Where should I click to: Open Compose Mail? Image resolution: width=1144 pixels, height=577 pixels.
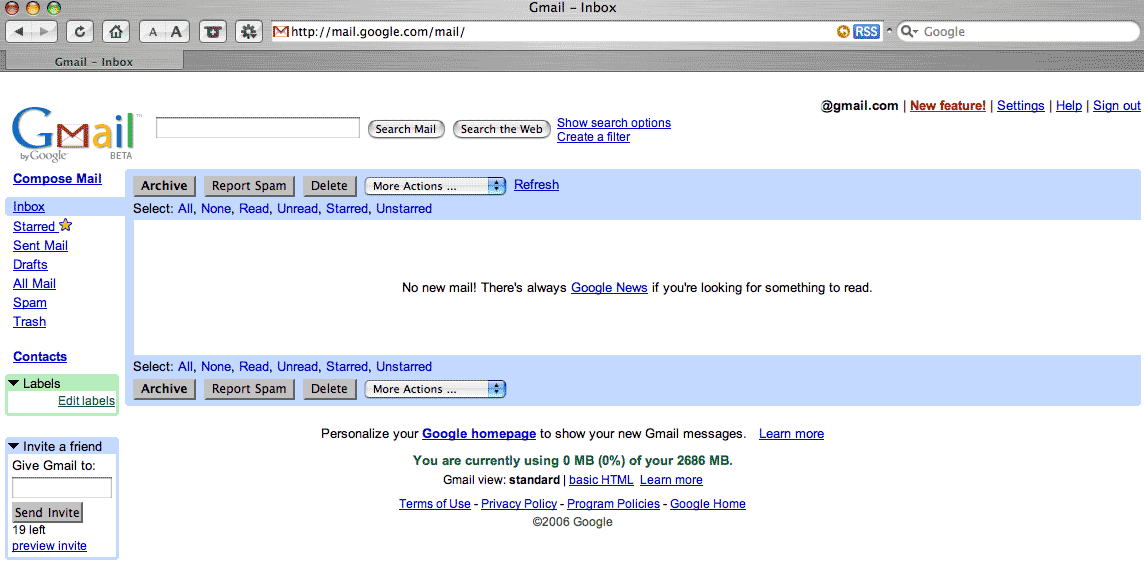[57, 179]
